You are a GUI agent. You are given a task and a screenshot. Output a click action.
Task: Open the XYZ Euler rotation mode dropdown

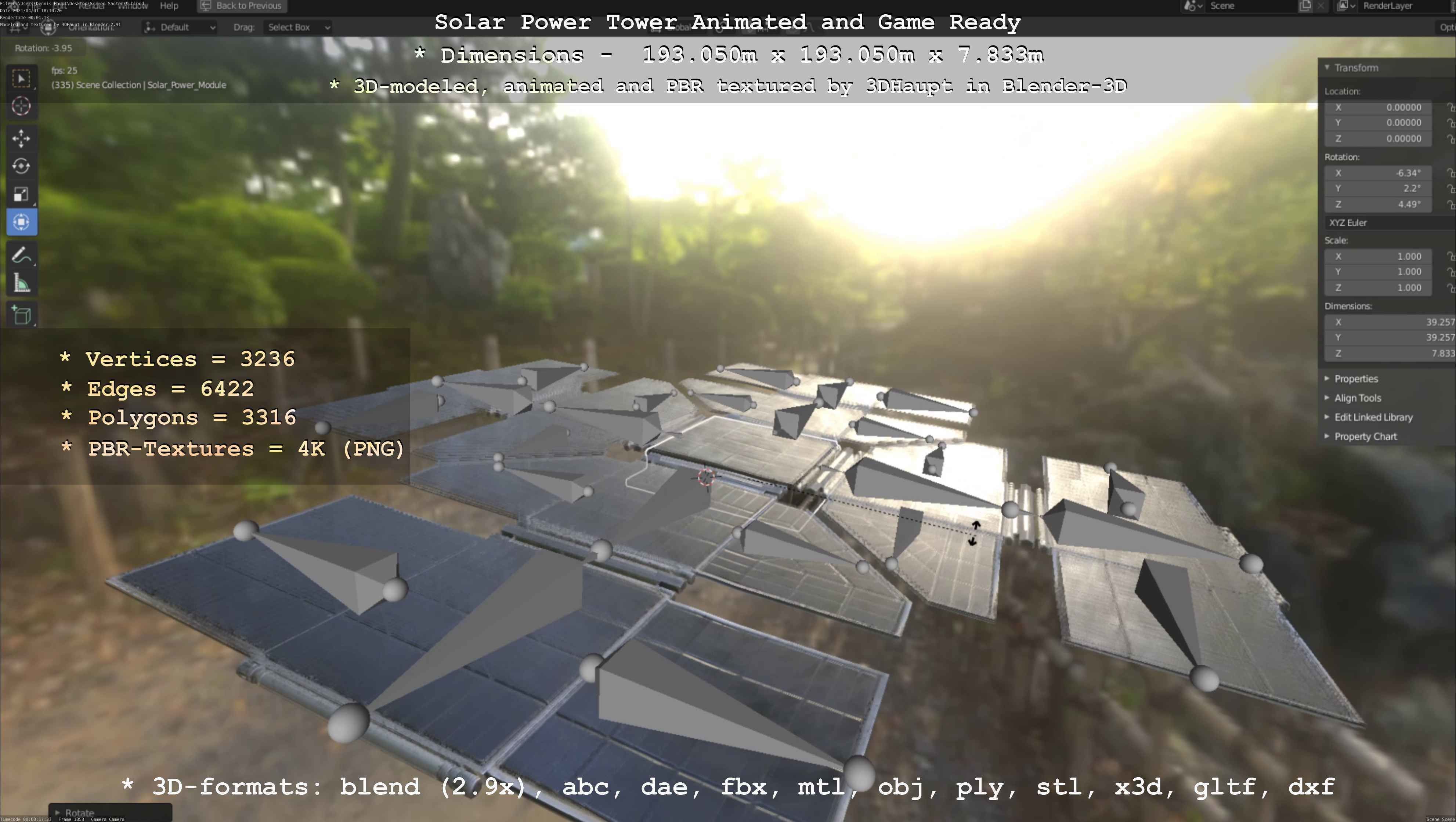coord(1388,222)
